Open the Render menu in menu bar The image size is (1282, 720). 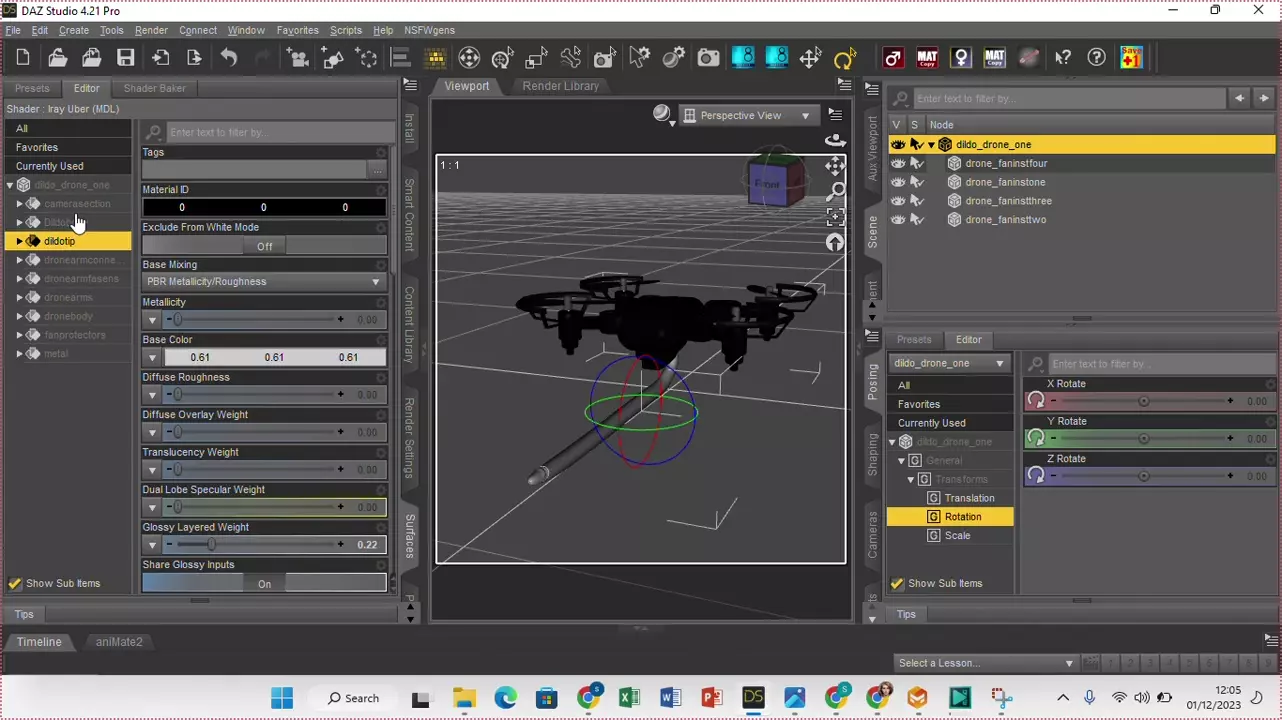[x=151, y=30]
